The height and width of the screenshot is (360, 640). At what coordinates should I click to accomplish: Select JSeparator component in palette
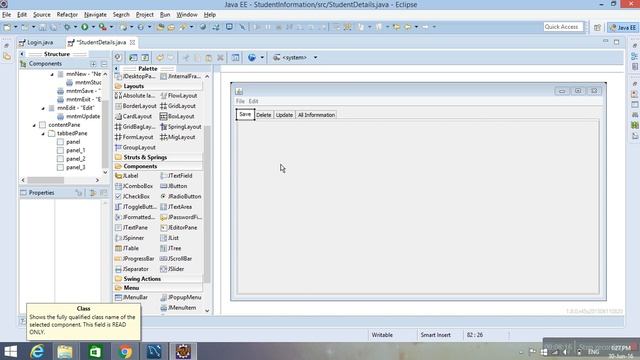(132, 269)
